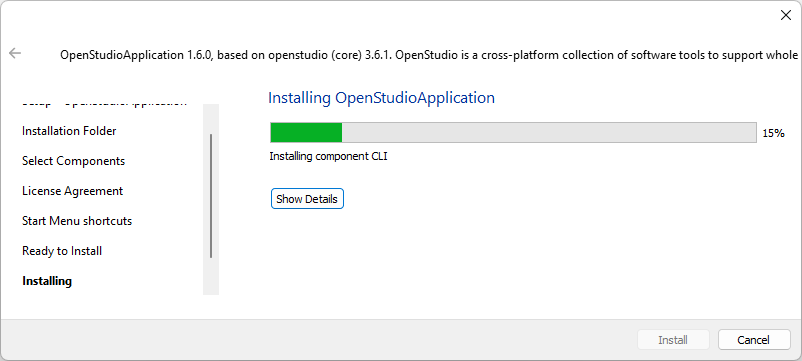This screenshot has height=361, width=802.
Task: Click the green filled part of the progress bar
Action: tap(306, 132)
